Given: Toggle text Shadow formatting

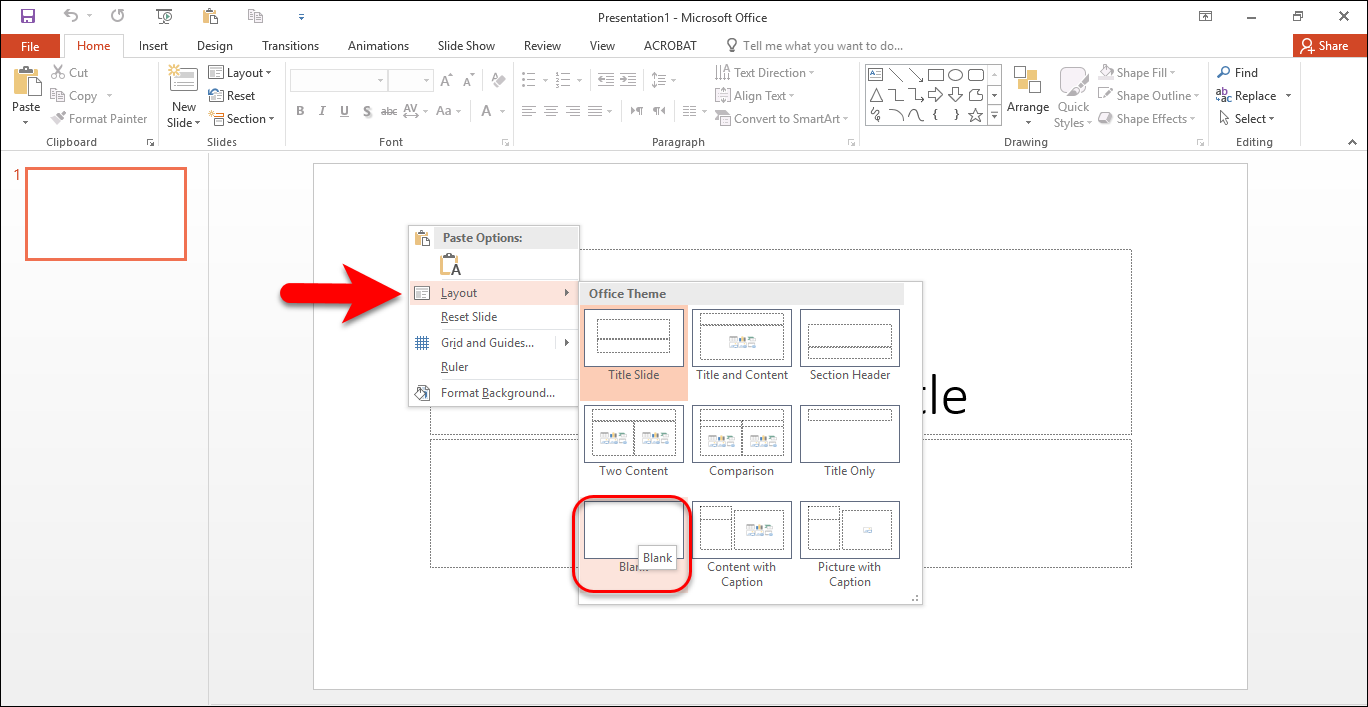Looking at the screenshot, I should [369, 111].
